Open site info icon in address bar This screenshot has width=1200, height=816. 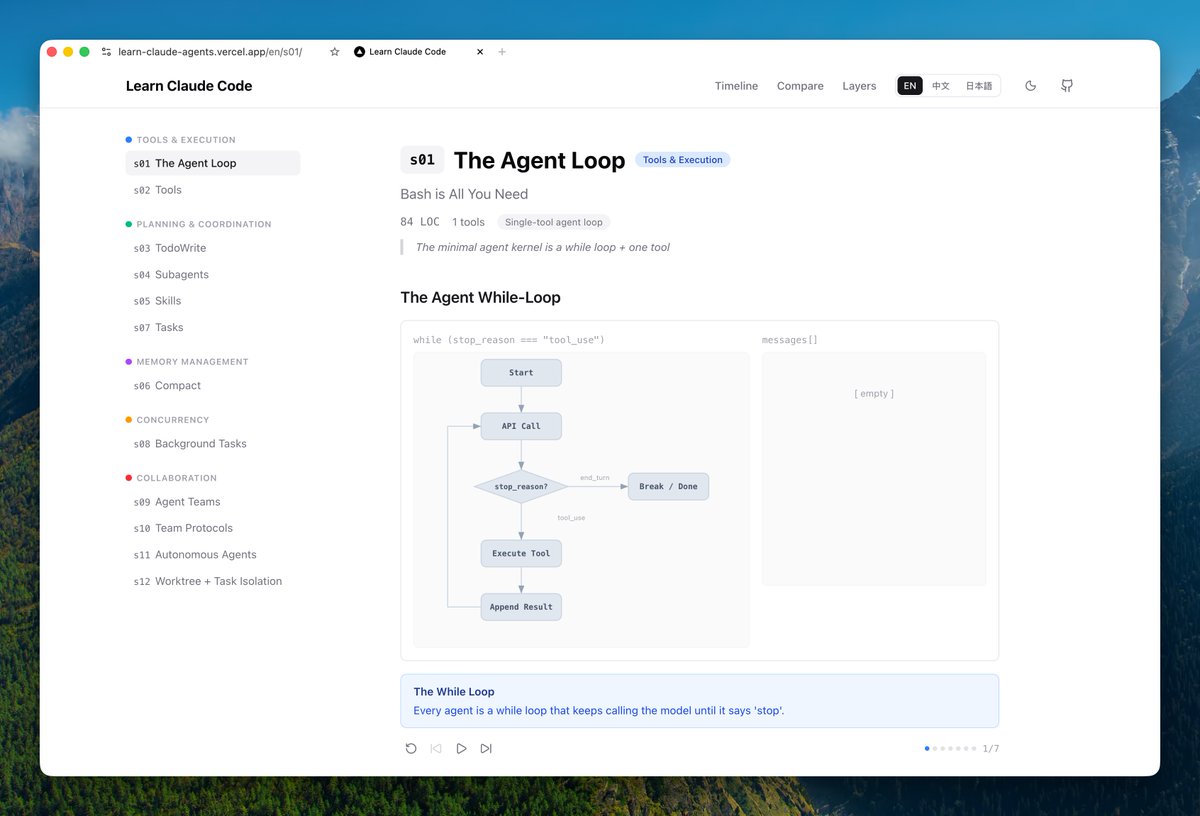click(x=107, y=52)
